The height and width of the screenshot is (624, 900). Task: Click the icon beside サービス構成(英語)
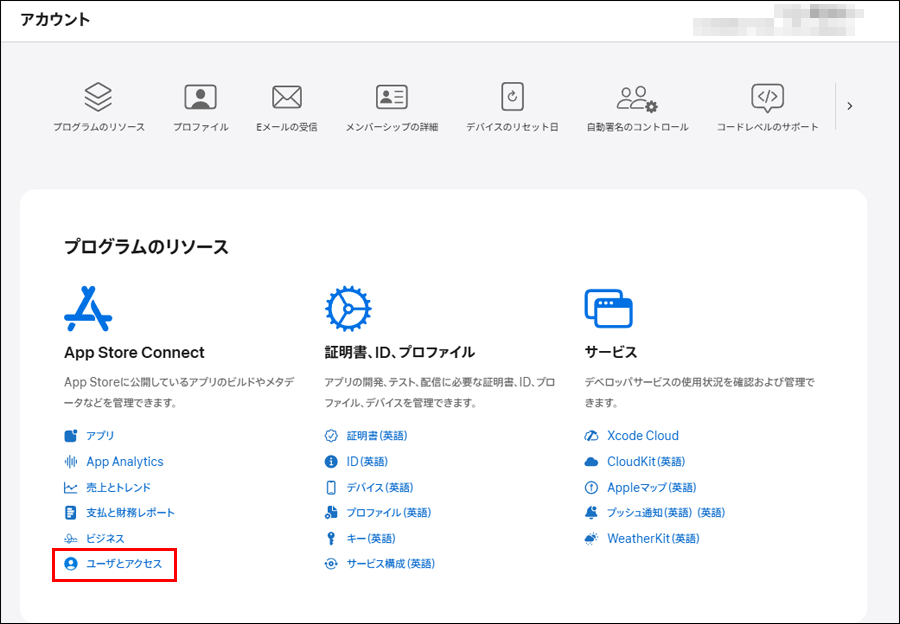[x=331, y=564]
